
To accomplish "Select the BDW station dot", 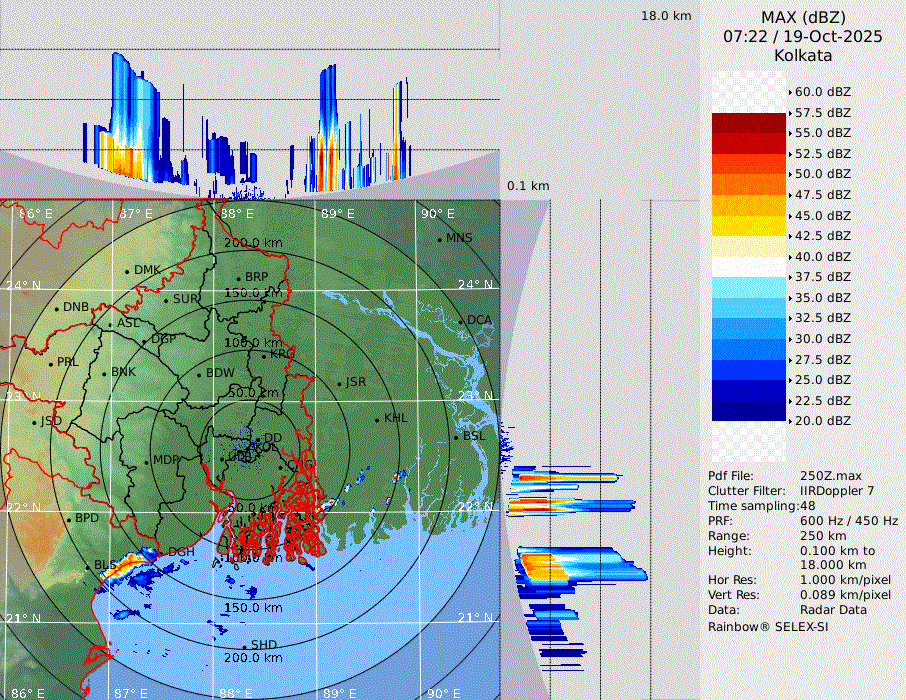I will pyautogui.click(x=199, y=374).
